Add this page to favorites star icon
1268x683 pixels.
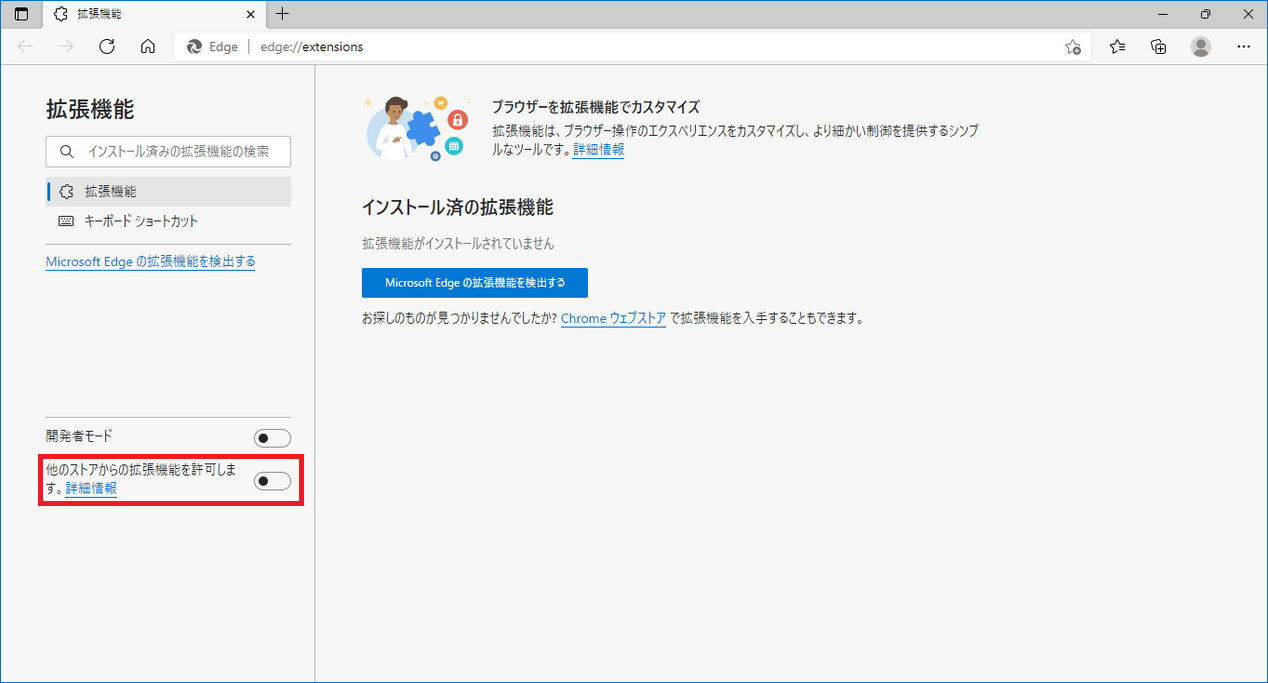1073,47
